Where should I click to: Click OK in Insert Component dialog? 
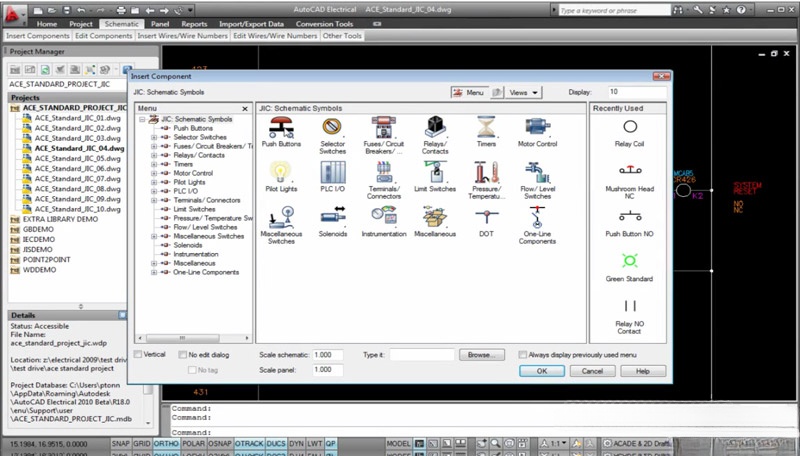tap(542, 371)
